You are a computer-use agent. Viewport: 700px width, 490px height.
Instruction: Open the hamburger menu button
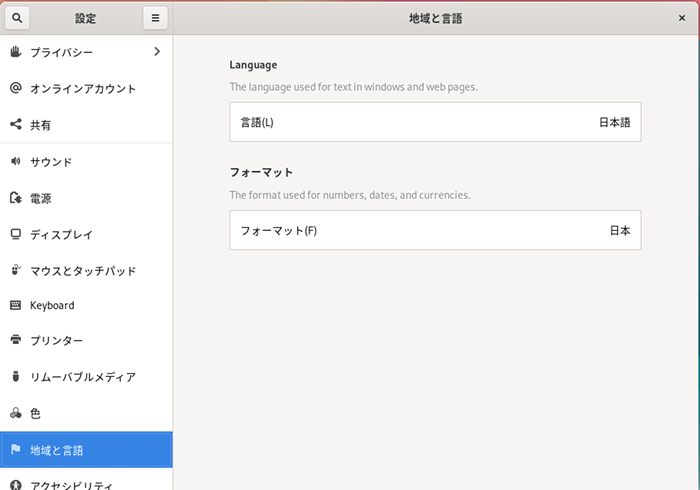[x=155, y=18]
